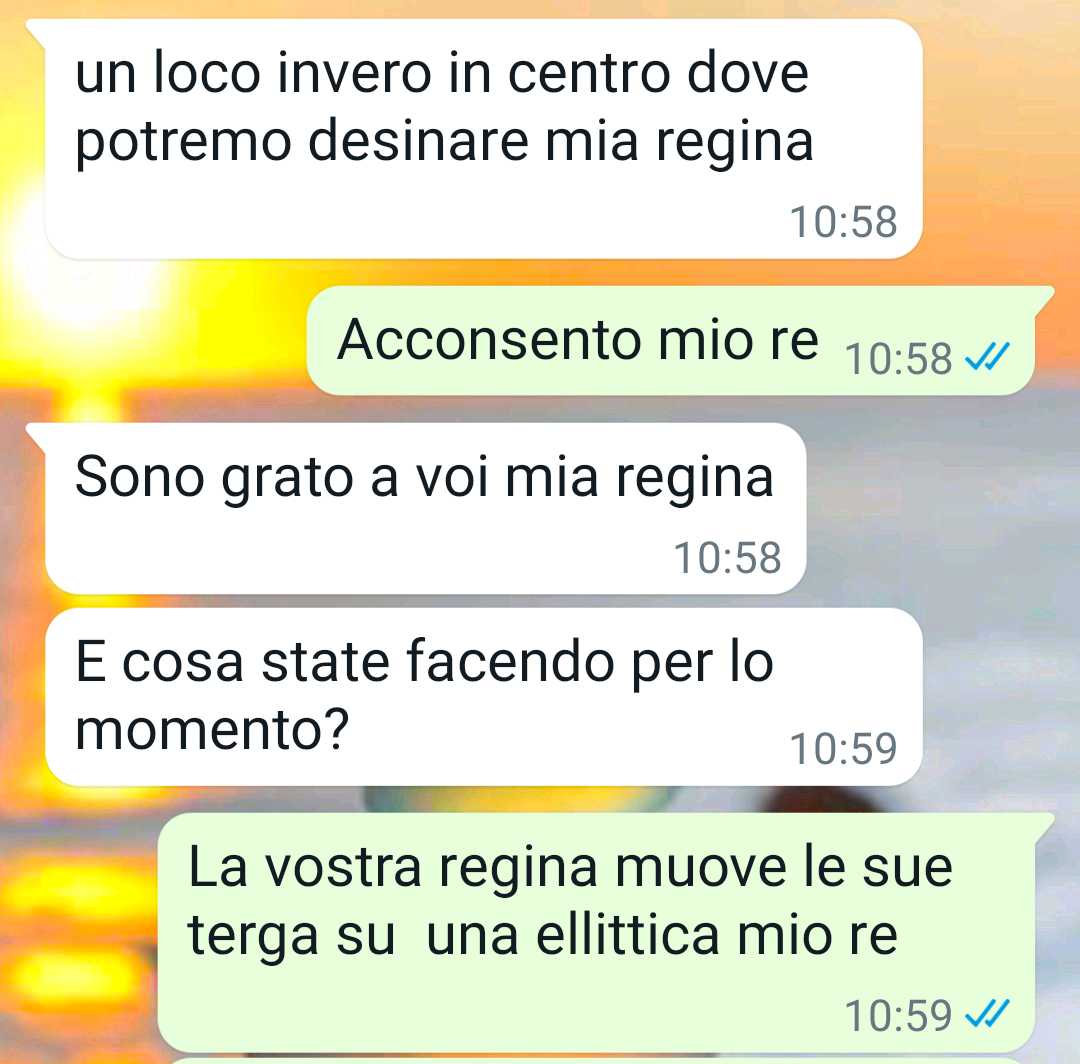Click the word "terga" in the green message
The height and width of the screenshot is (1064, 1080).
(253, 939)
